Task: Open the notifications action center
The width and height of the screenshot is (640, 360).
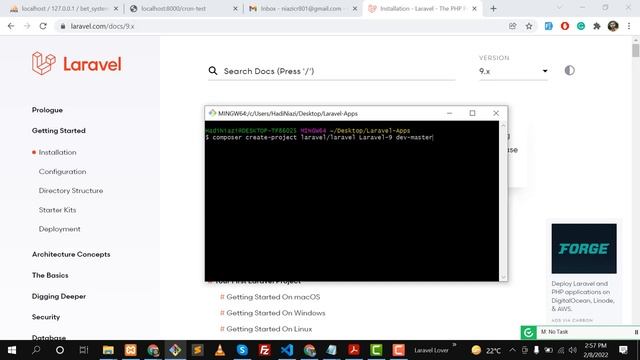Action: pyautogui.click(x=623, y=350)
